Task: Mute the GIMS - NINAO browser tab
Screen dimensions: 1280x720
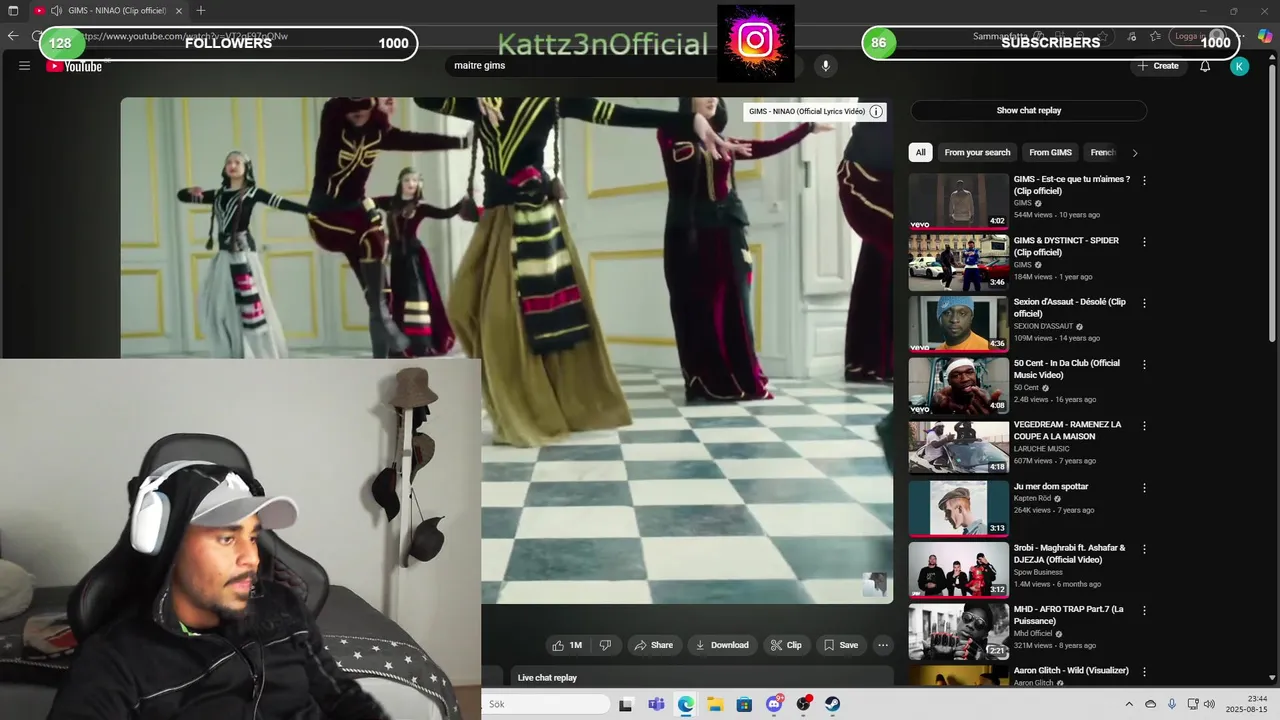Action: (56, 10)
